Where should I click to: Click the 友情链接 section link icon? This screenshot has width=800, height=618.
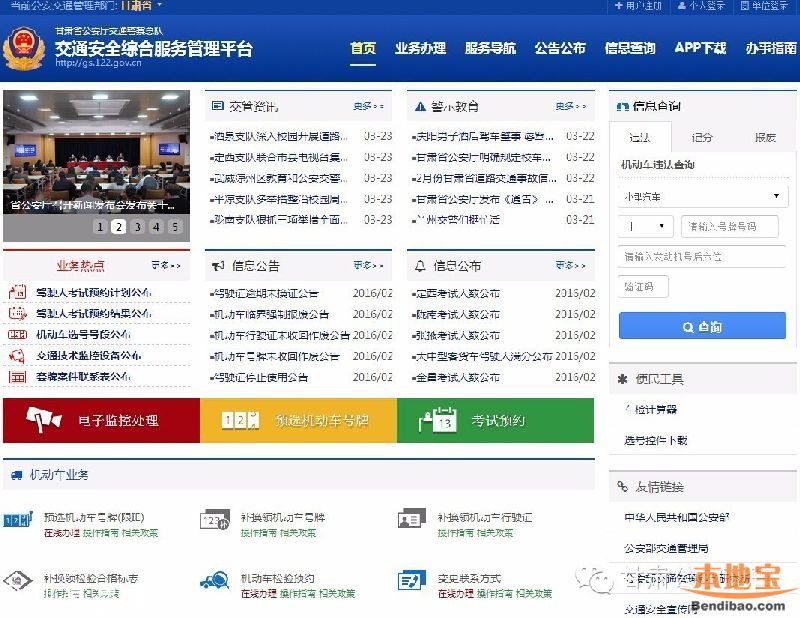[622, 486]
